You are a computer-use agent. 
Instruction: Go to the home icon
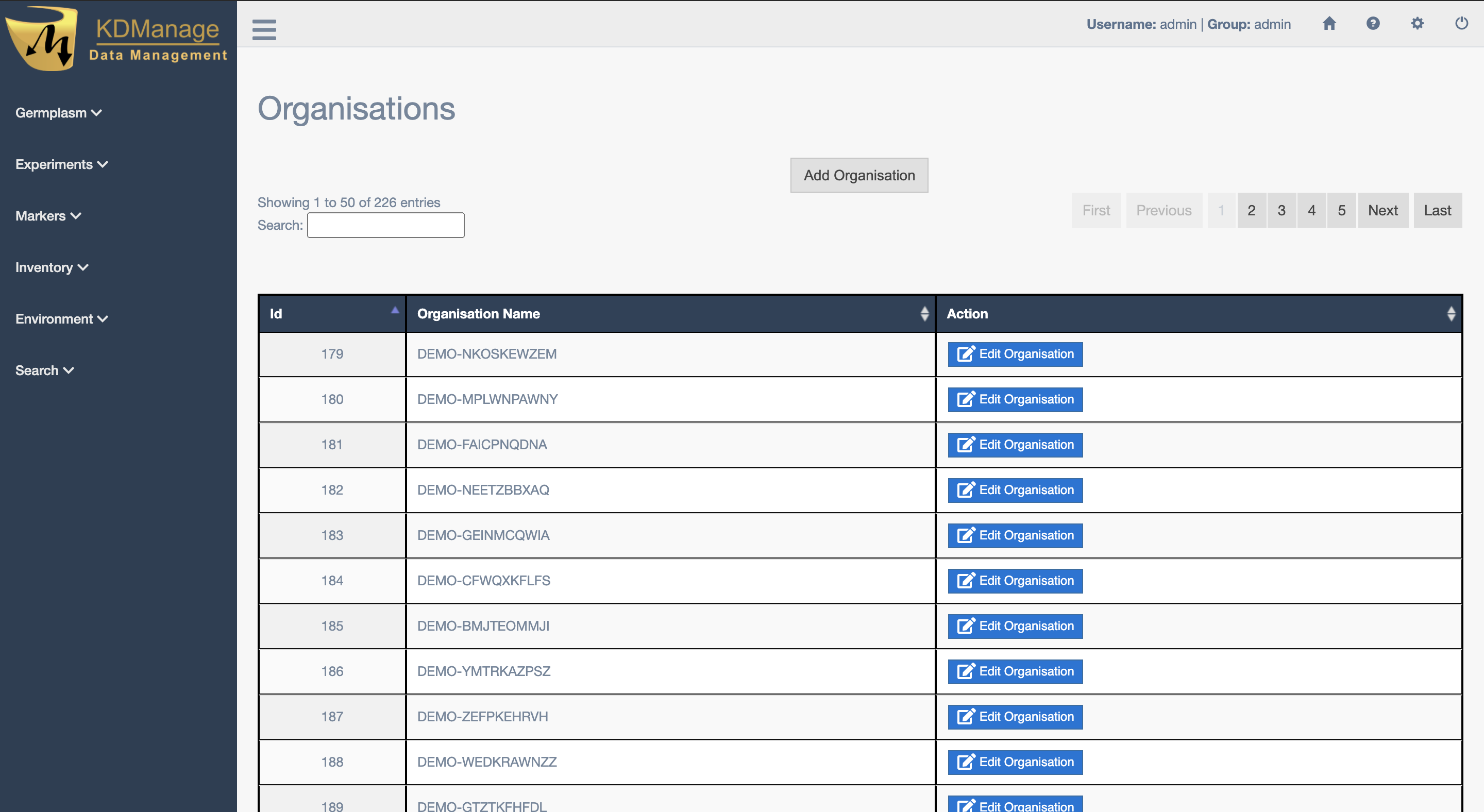(x=1329, y=24)
